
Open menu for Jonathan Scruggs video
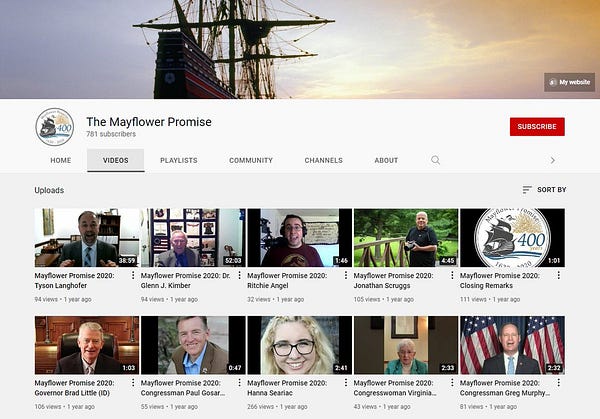(452, 275)
